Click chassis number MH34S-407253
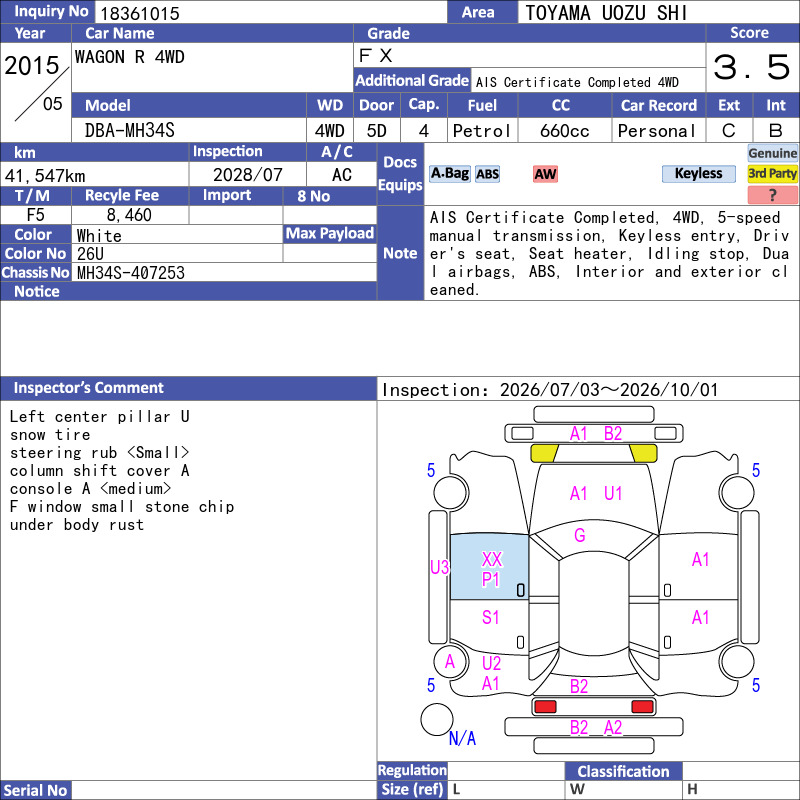The height and width of the screenshot is (800, 800). click(131, 273)
